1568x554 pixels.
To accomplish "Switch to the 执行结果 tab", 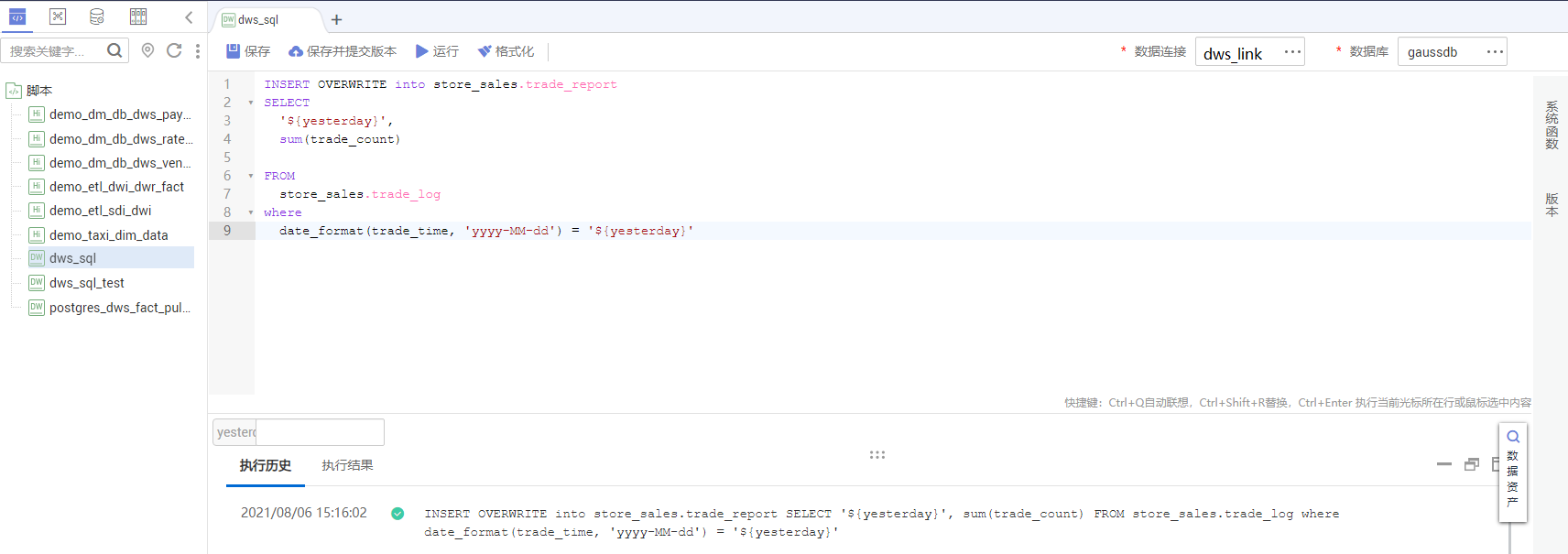I will click(347, 465).
